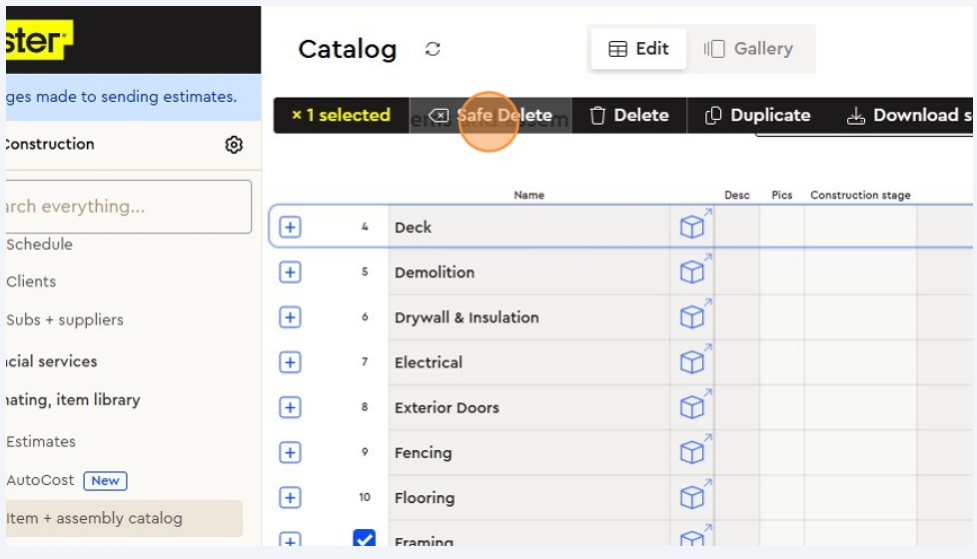Expand the Flooring row
Image resolution: width=977 pixels, height=559 pixels.
290,497
